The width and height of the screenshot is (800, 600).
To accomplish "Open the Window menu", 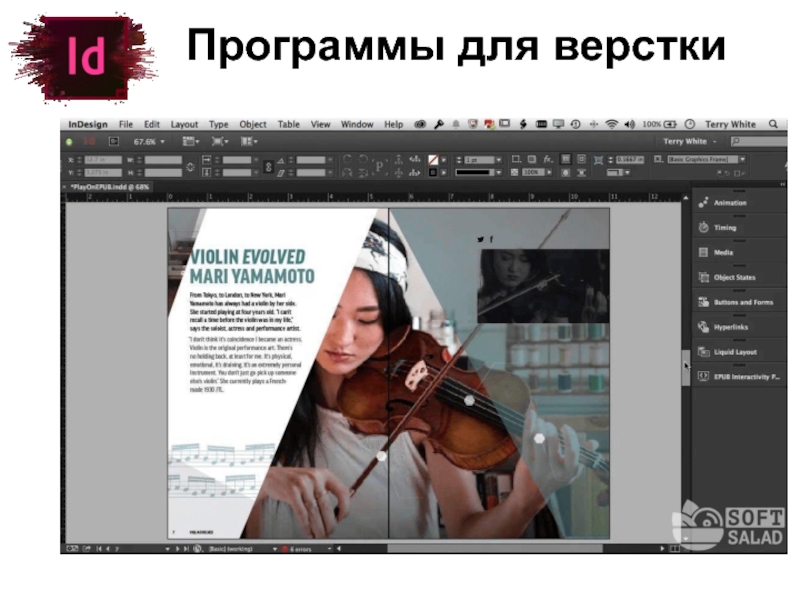I will pyautogui.click(x=356, y=124).
